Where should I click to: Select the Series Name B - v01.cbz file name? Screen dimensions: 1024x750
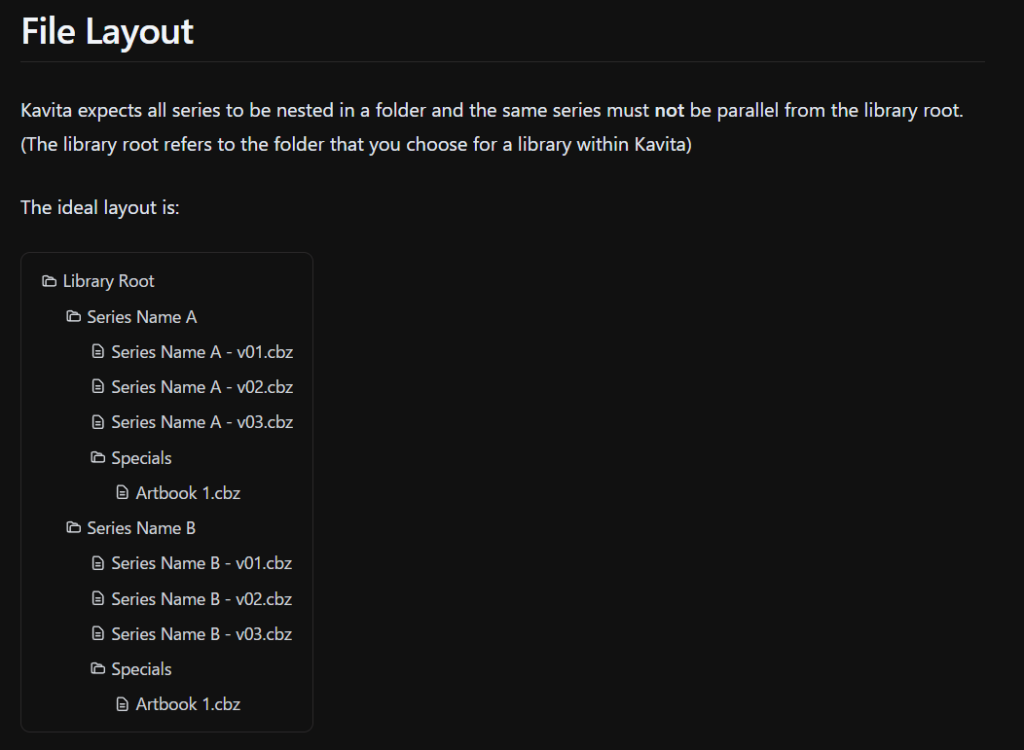[202, 563]
